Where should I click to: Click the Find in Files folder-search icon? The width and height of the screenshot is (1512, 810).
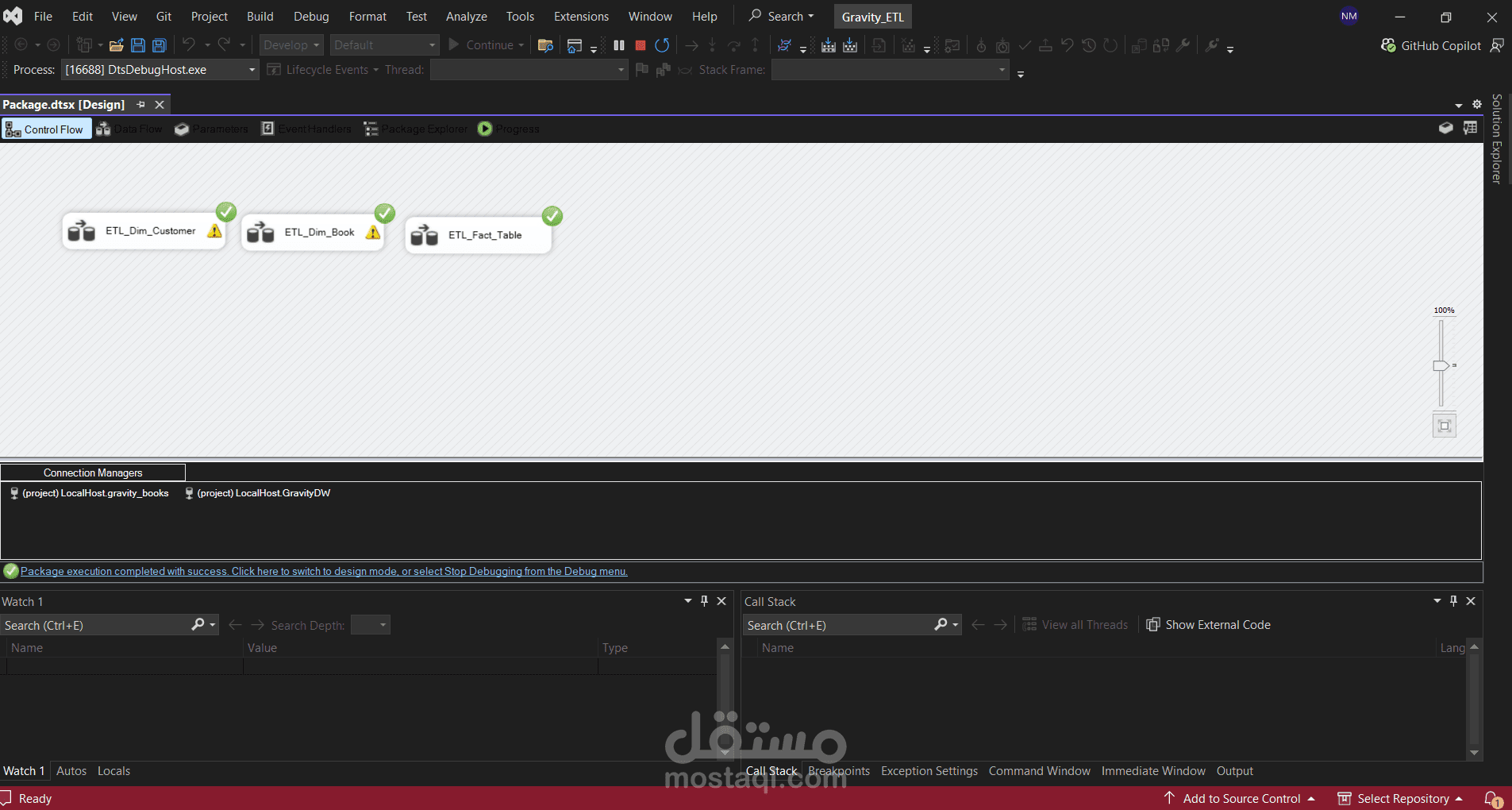click(x=545, y=45)
